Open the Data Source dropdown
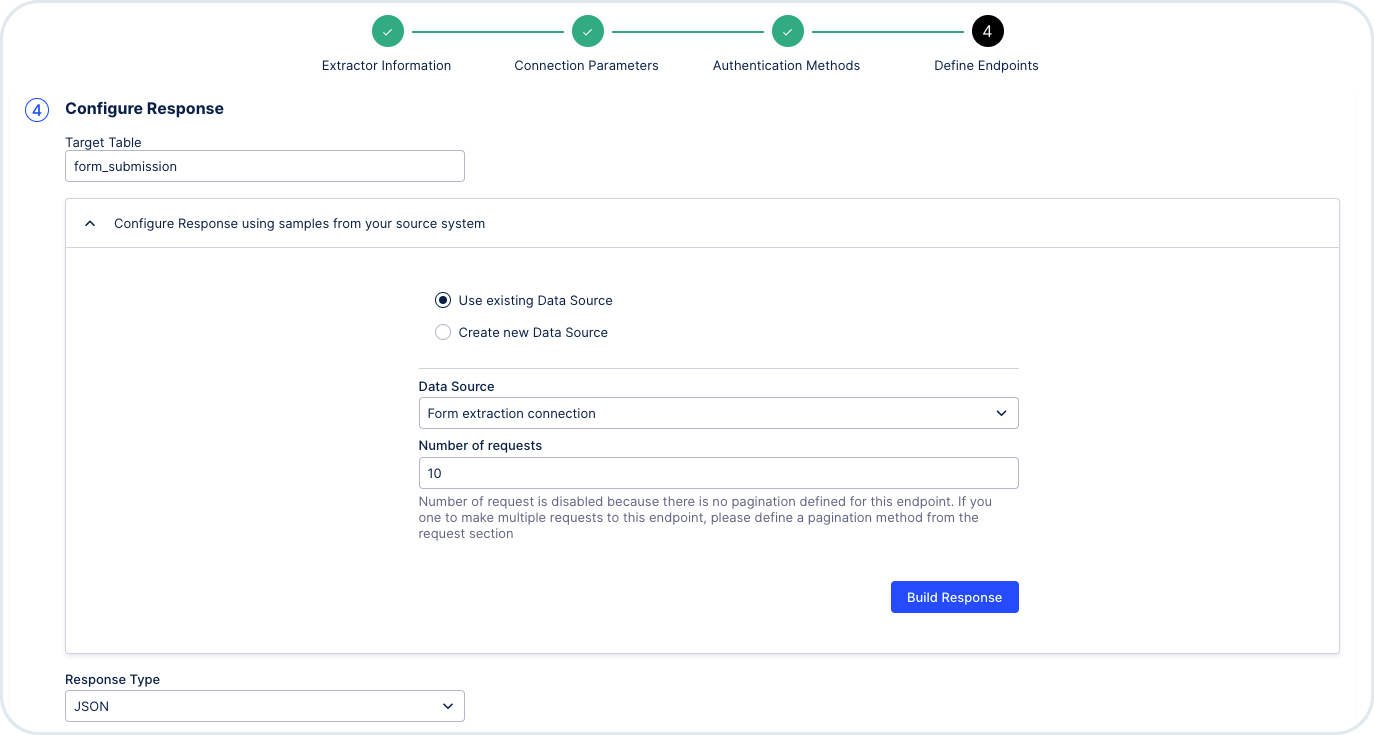This screenshot has width=1374, height=735. [718, 413]
